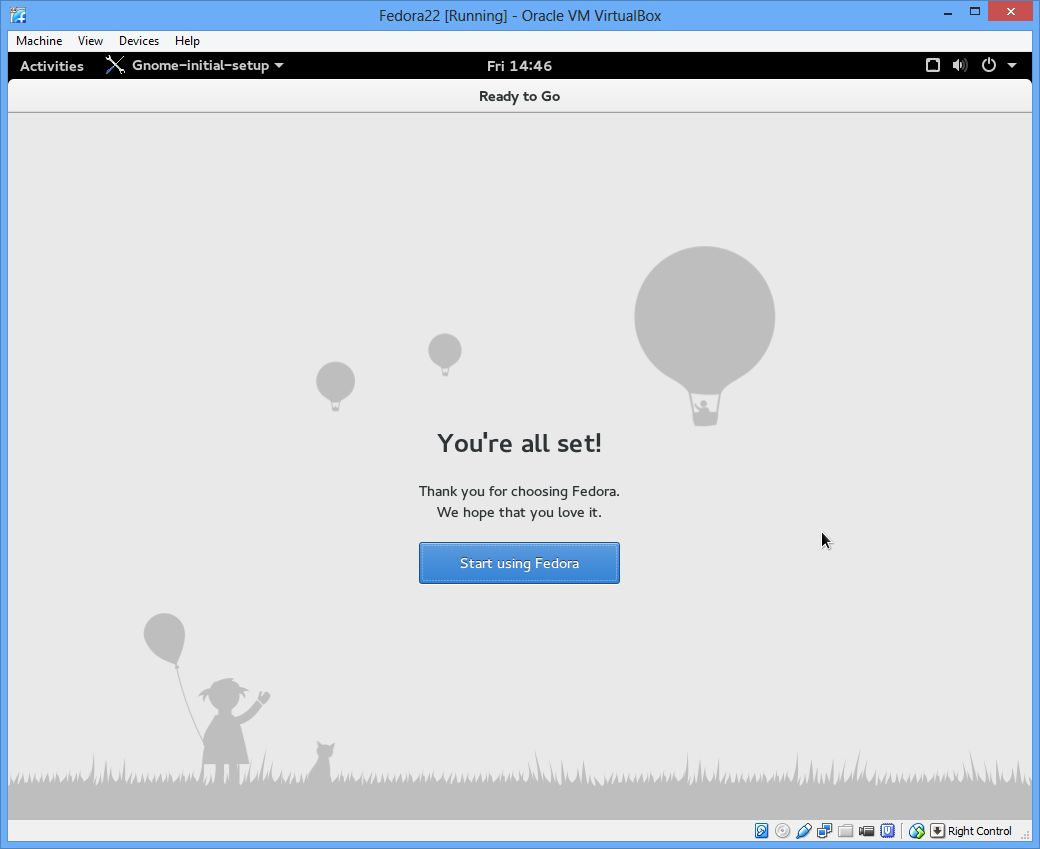This screenshot has width=1040, height=849.
Task: Click the CPU virtualization status icon
Action: [887, 830]
